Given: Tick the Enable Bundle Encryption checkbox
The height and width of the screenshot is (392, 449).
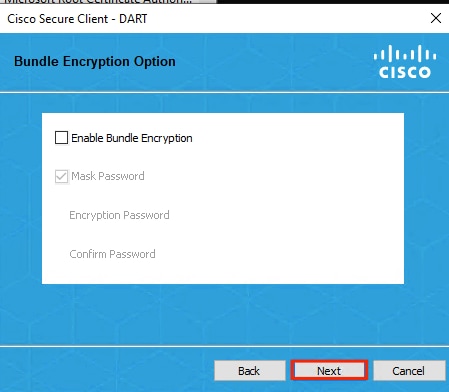Looking at the screenshot, I should coord(61,138).
